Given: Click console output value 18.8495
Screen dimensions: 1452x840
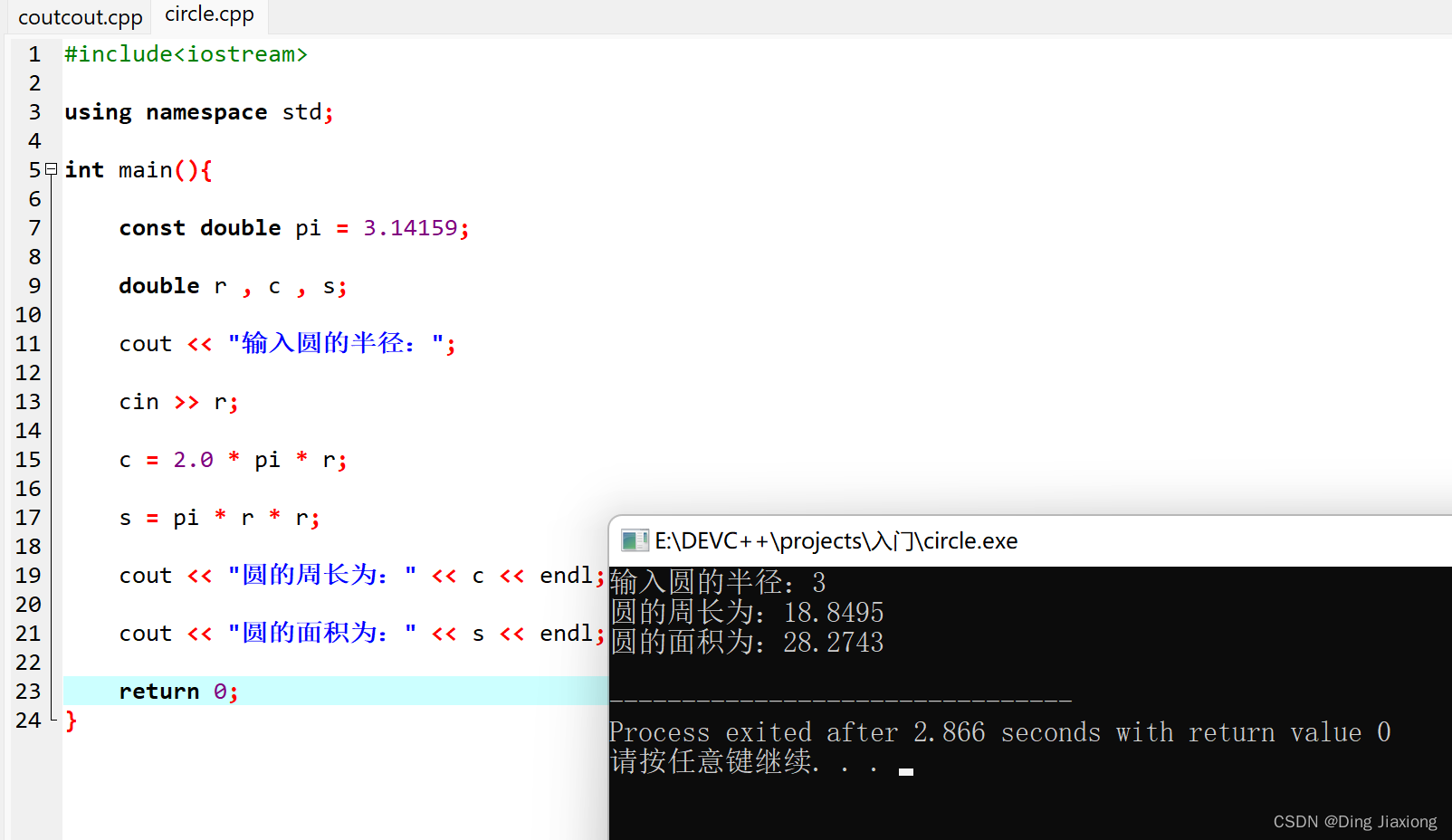Looking at the screenshot, I should pyautogui.click(x=833, y=613).
